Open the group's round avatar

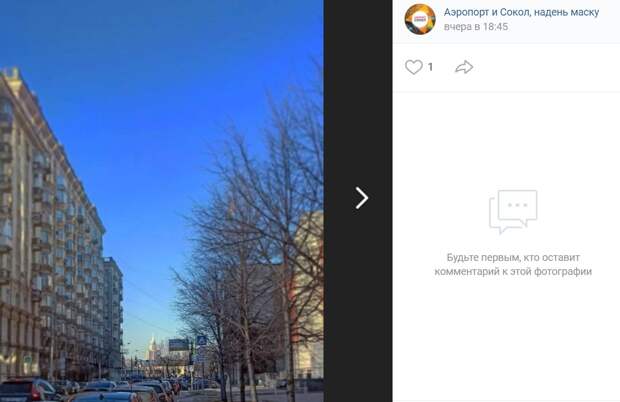coord(420,19)
